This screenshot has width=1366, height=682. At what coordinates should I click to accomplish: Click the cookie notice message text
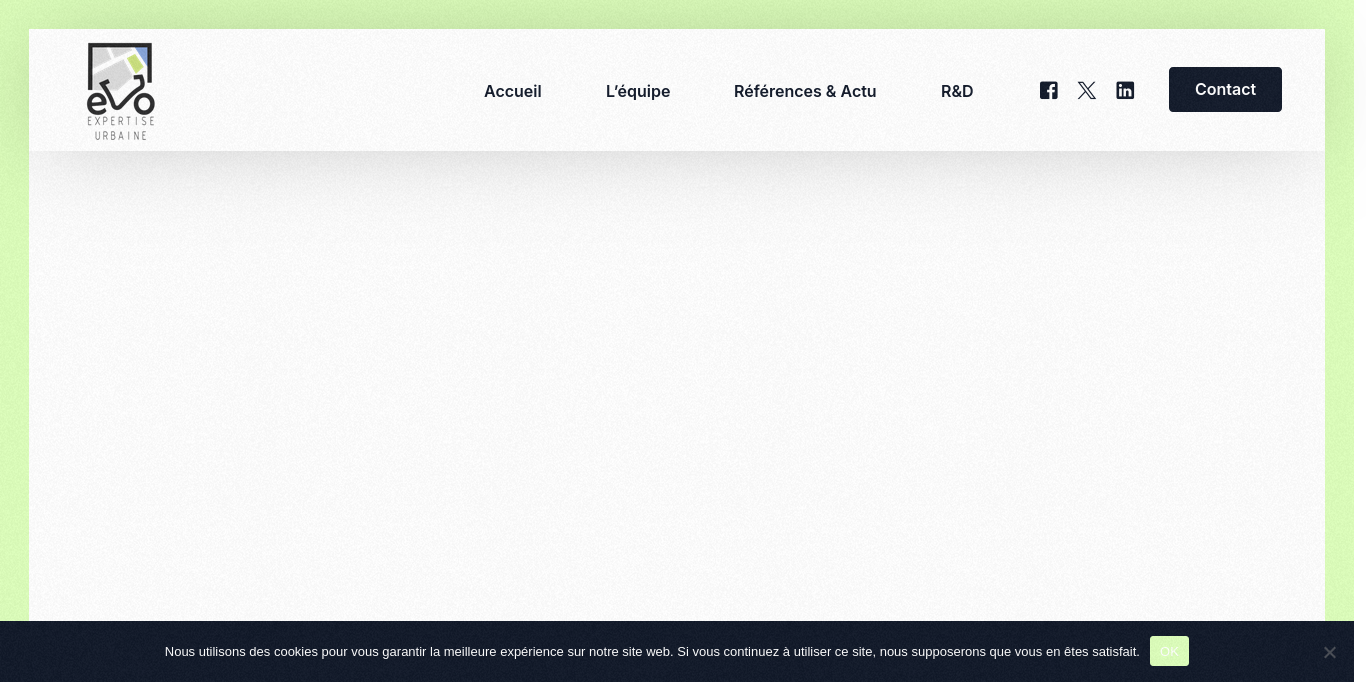click(652, 652)
